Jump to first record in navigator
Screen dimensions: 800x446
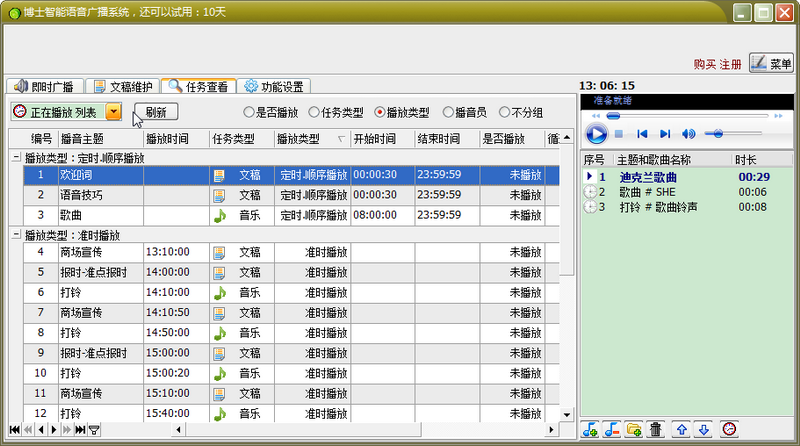pos(15,430)
